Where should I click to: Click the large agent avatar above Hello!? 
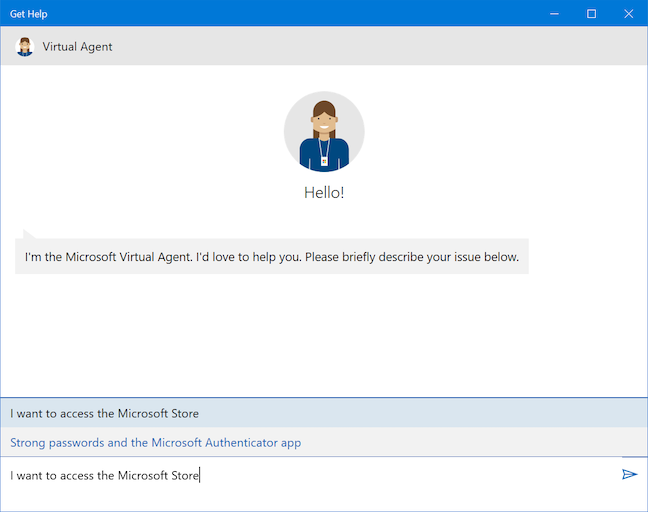tap(324, 131)
